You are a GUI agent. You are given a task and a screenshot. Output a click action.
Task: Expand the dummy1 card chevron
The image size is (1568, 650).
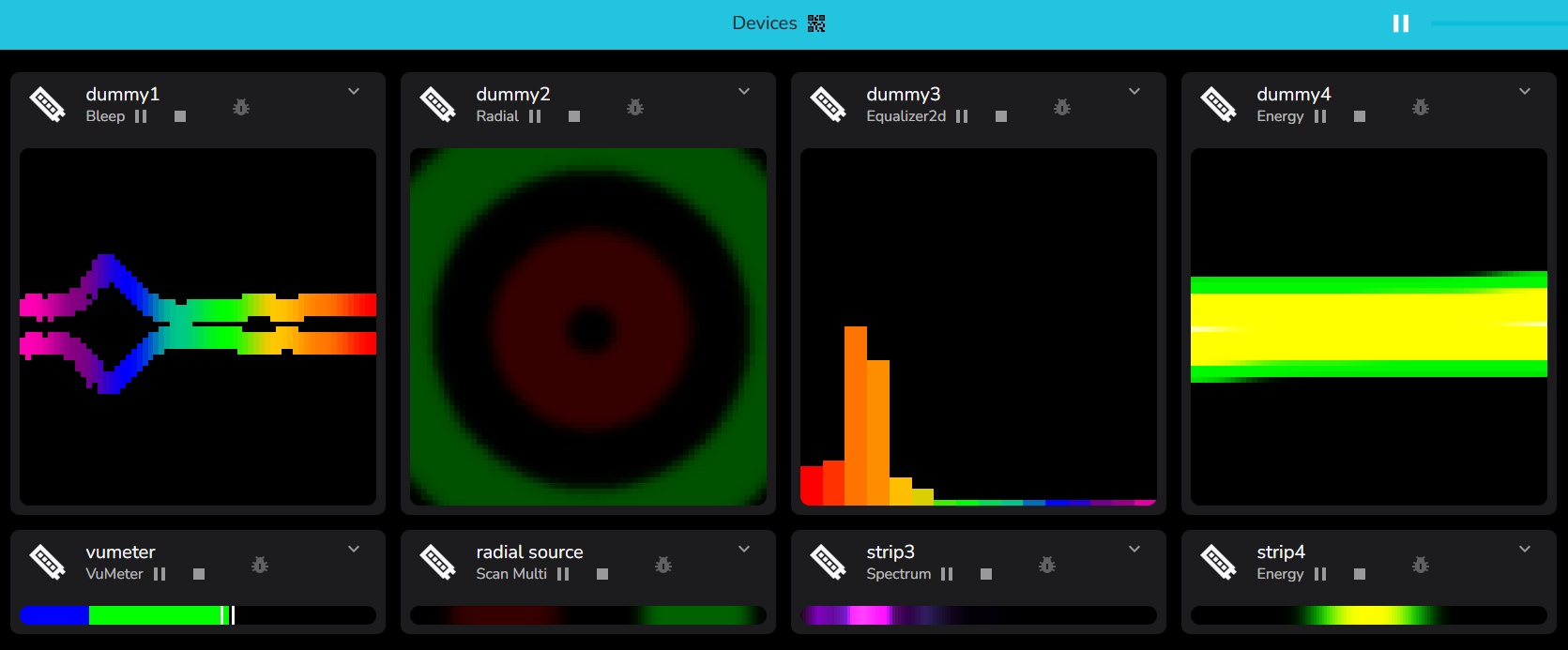tap(354, 91)
